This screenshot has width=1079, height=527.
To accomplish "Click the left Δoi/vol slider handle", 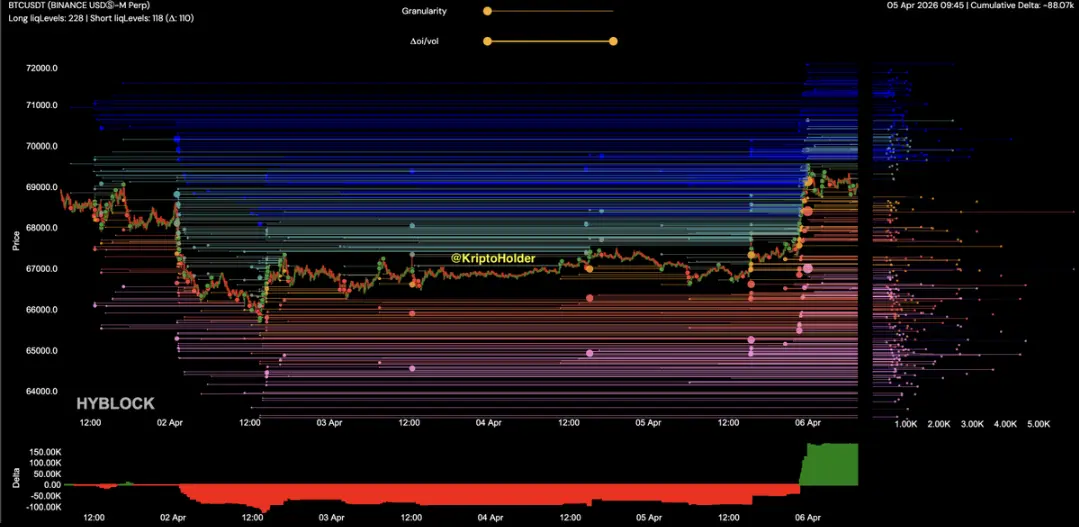I will [x=487, y=41].
